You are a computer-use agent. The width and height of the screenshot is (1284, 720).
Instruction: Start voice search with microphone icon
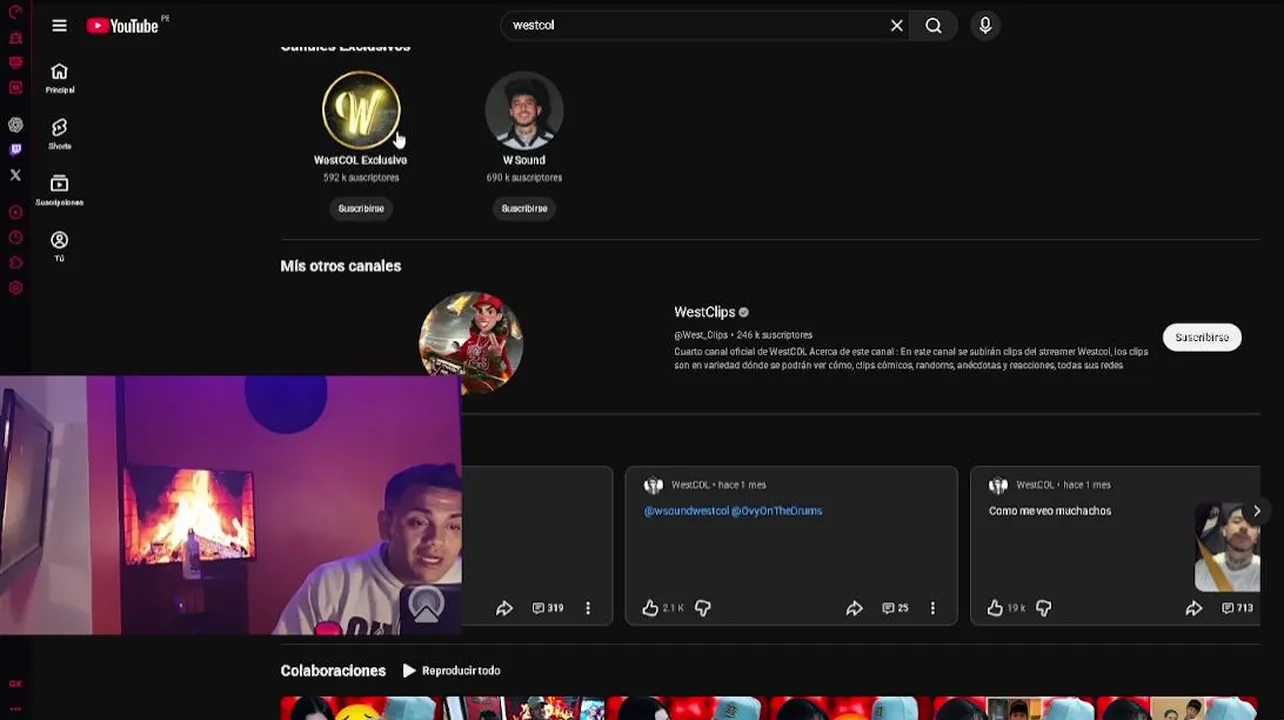click(x=985, y=26)
